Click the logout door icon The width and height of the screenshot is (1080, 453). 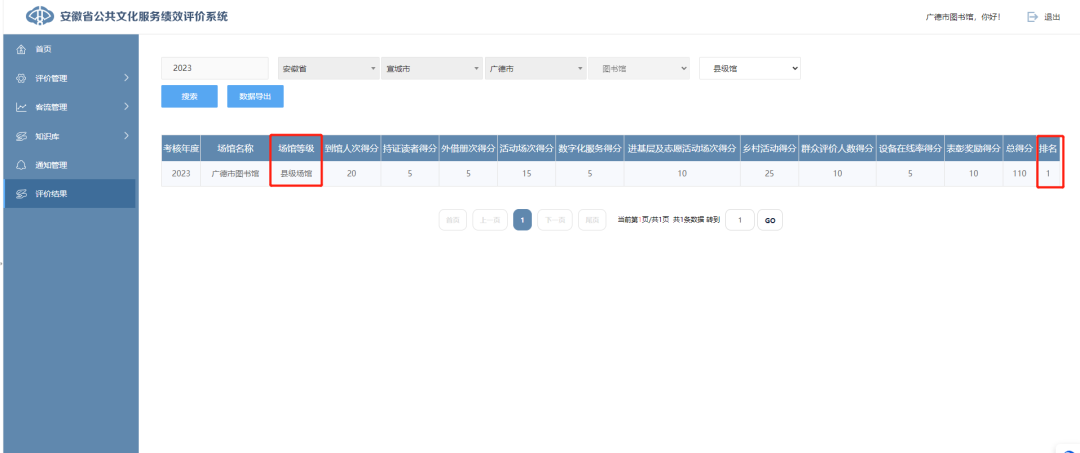[x=1032, y=17]
